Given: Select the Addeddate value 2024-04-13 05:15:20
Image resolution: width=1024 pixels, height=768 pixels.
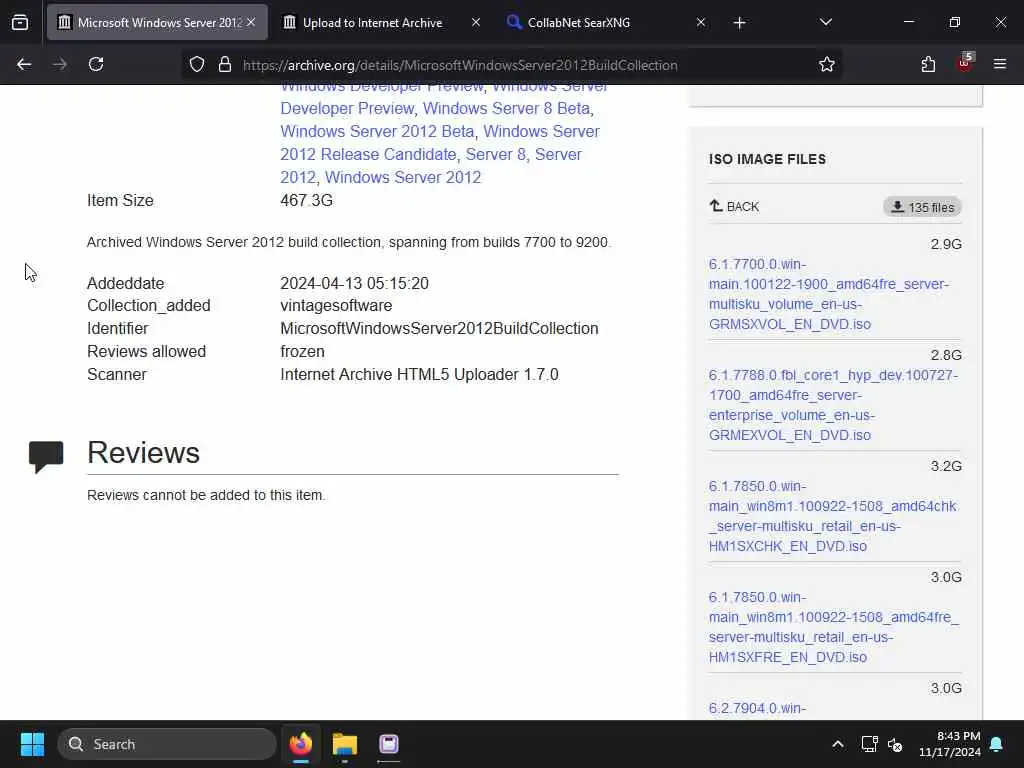Looking at the screenshot, I should click(354, 283).
